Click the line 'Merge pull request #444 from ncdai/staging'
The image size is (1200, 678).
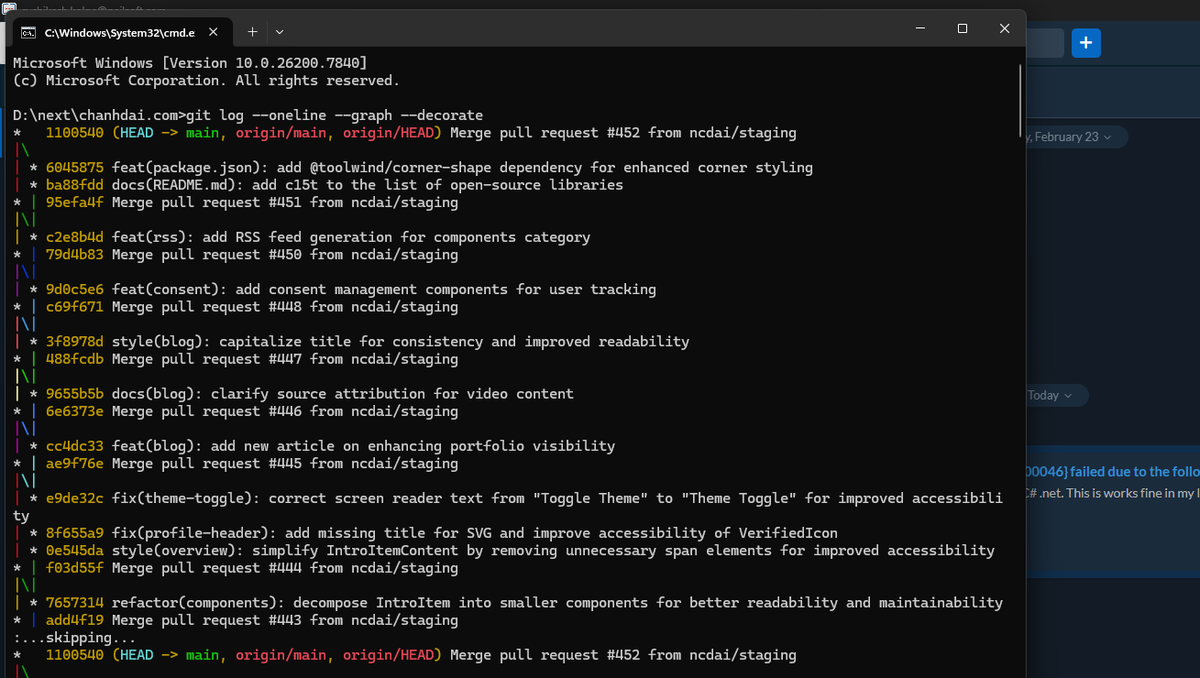pos(285,568)
